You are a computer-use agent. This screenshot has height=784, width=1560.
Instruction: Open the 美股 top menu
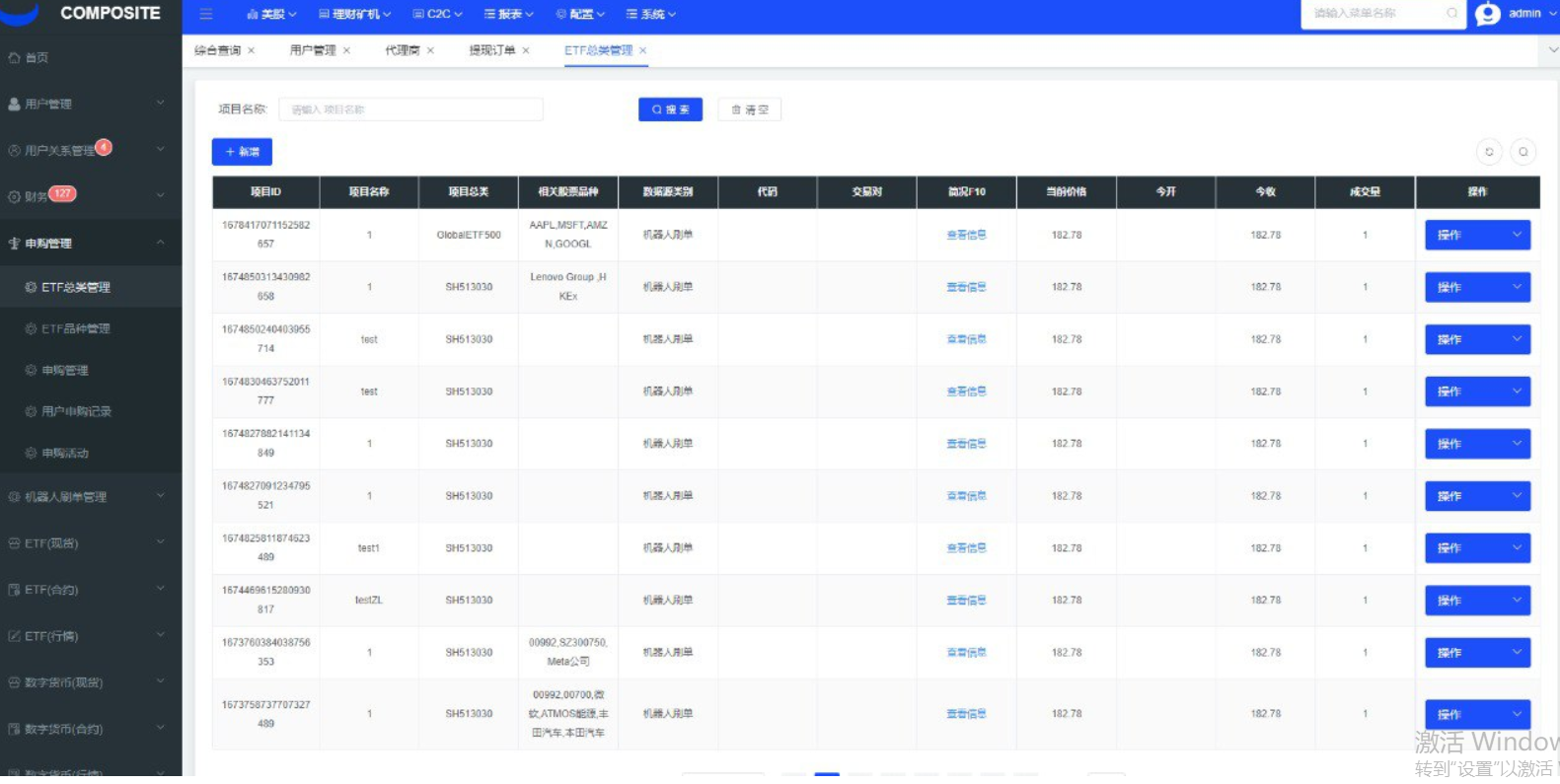pyautogui.click(x=270, y=14)
